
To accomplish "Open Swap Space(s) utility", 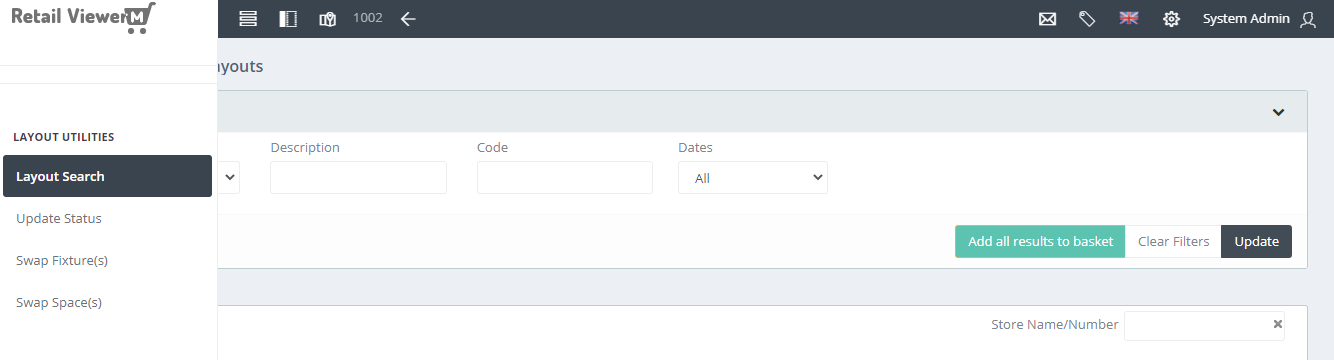I will click(x=59, y=302).
